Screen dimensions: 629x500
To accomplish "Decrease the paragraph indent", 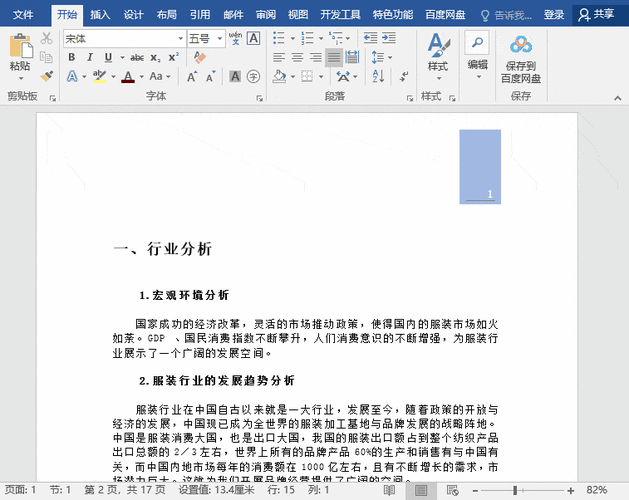I will [370, 39].
